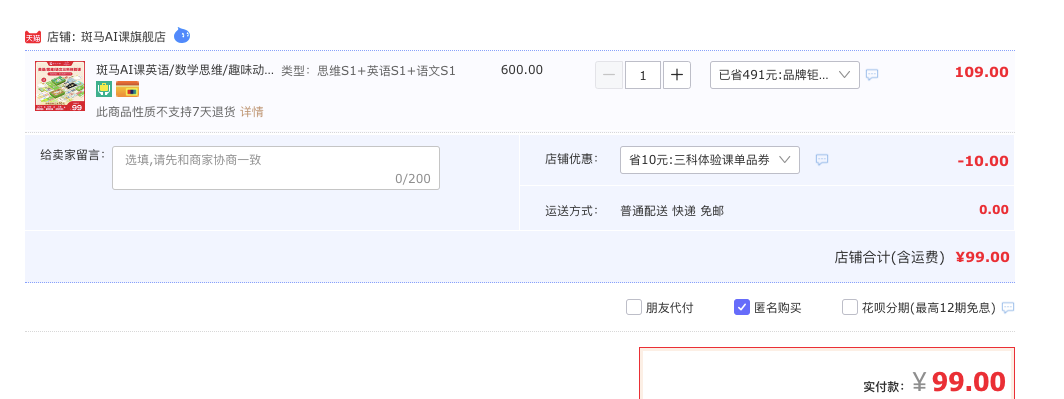Viewport: 1064px width, 399px height.
Task: Click the quantity input field showing 1
Action: click(x=643, y=75)
